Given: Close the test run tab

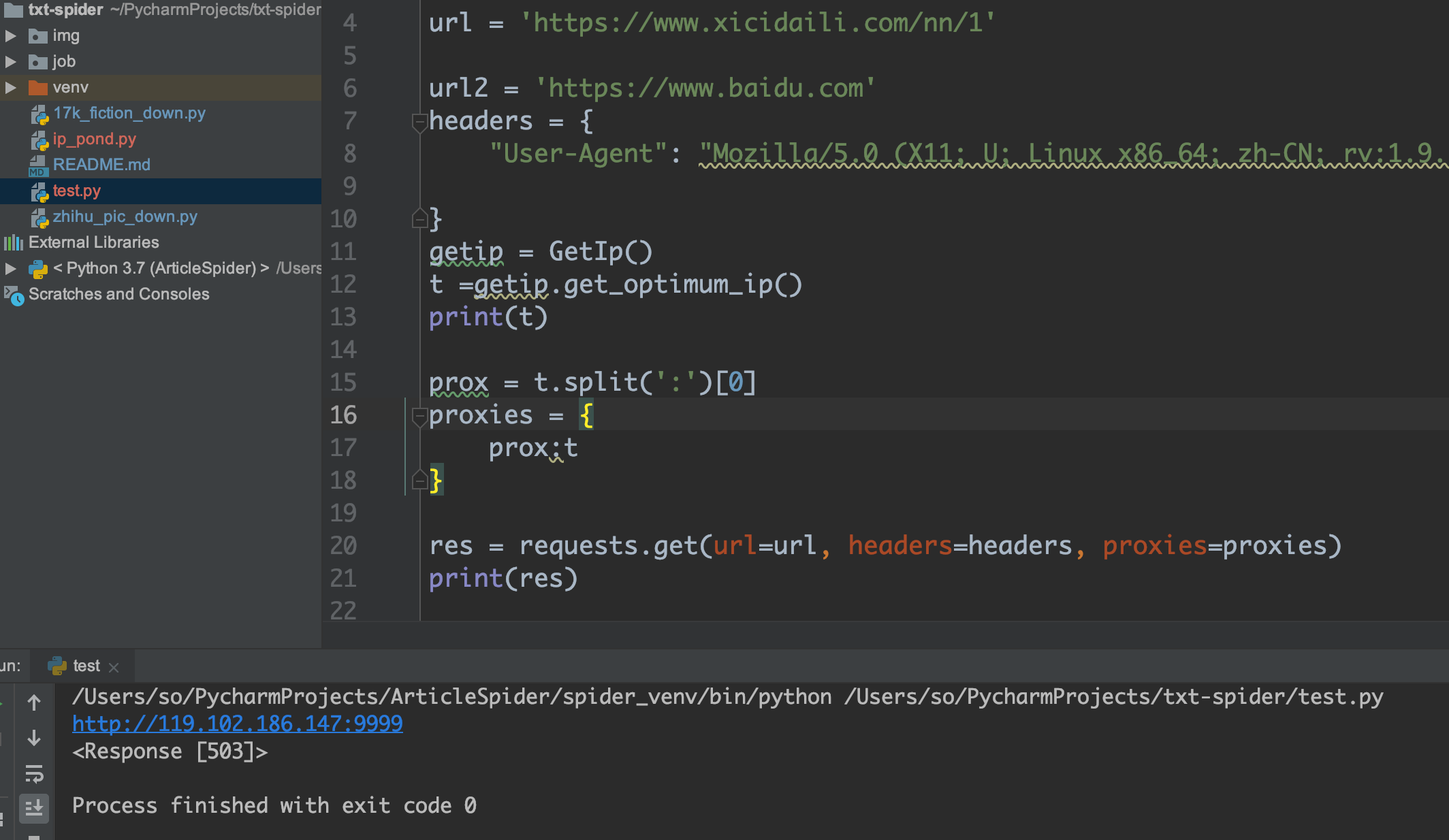Looking at the screenshot, I should [x=114, y=668].
